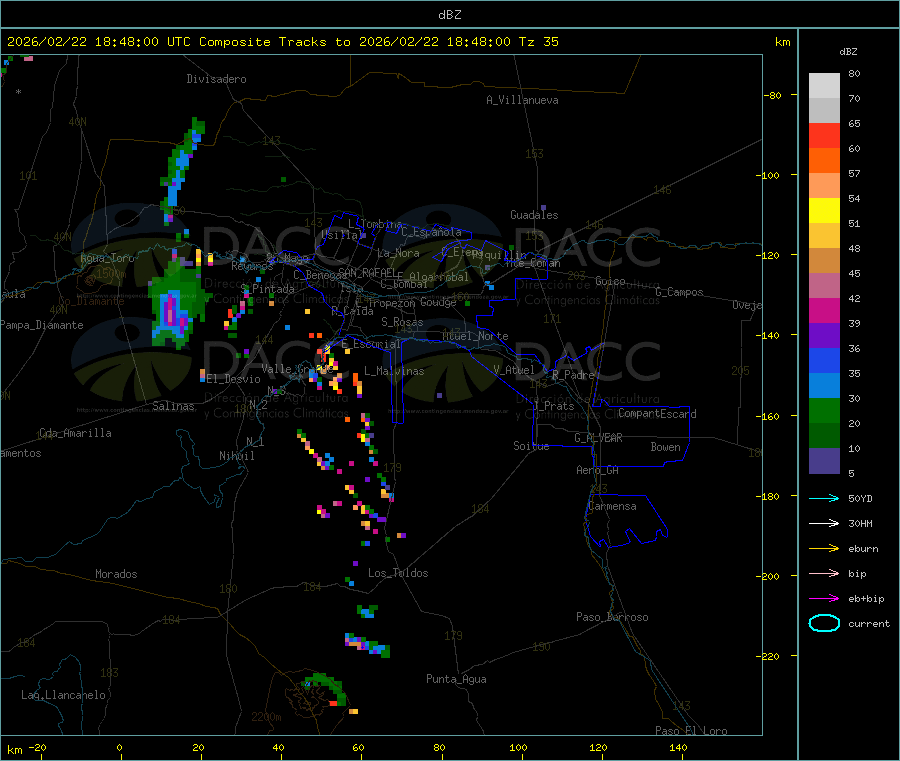The width and height of the screenshot is (900, 761).
Task: Click the 'Tz 35' header value
Action: [x=538, y=42]
